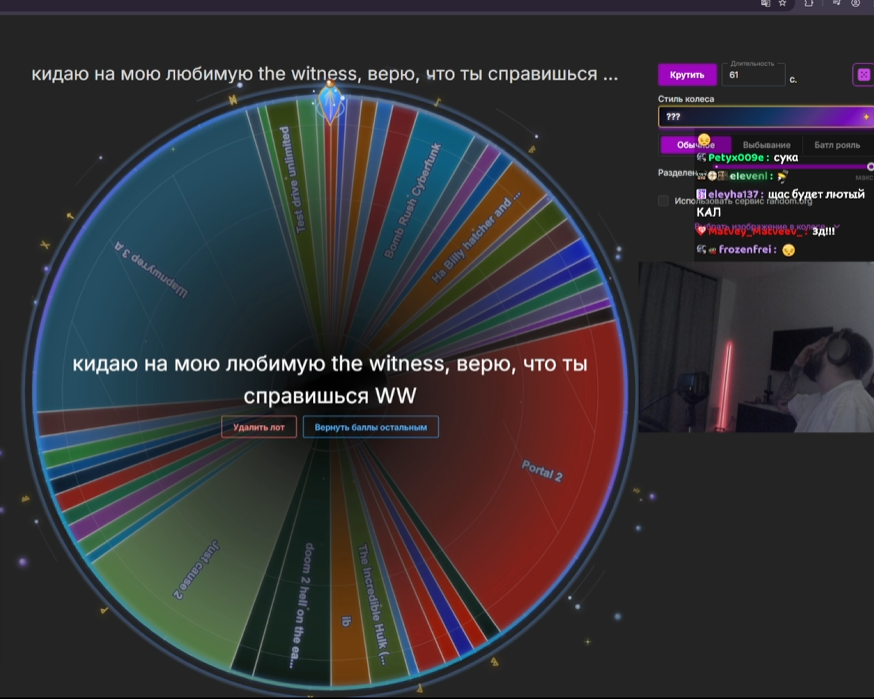Click the Test drive unlimited segment label
This screenshot has width=874, height=699.
(x=293, y=179)
